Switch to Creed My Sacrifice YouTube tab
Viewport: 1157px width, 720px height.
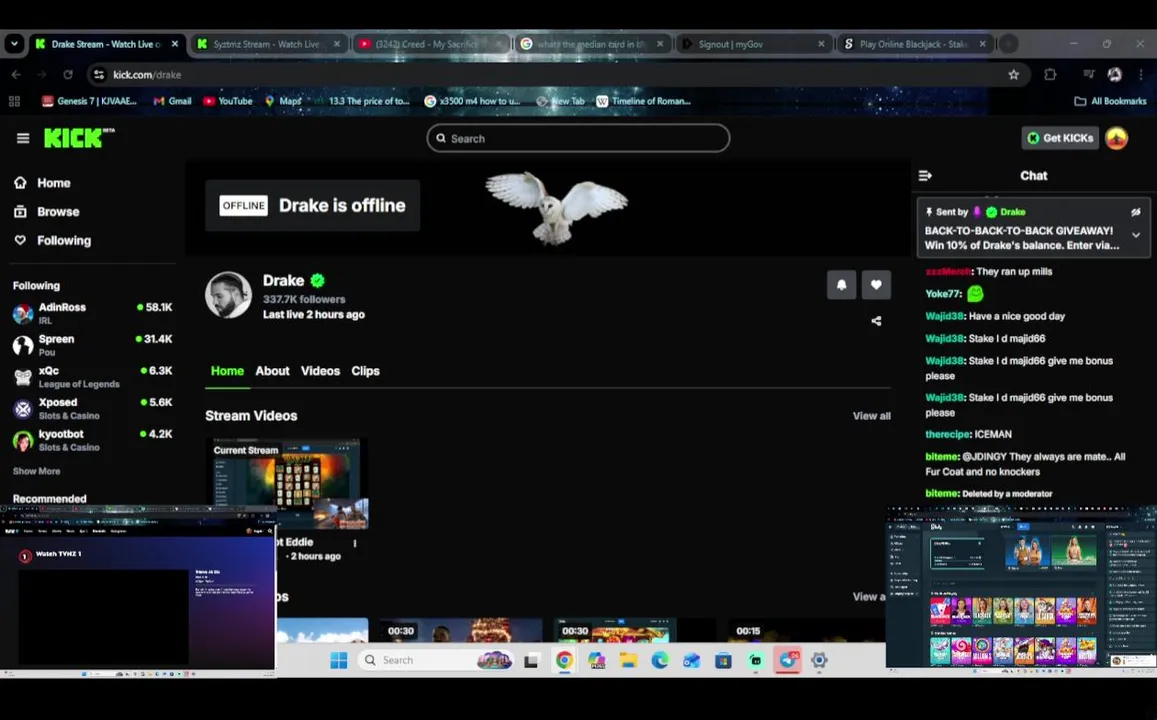[428, 44]
